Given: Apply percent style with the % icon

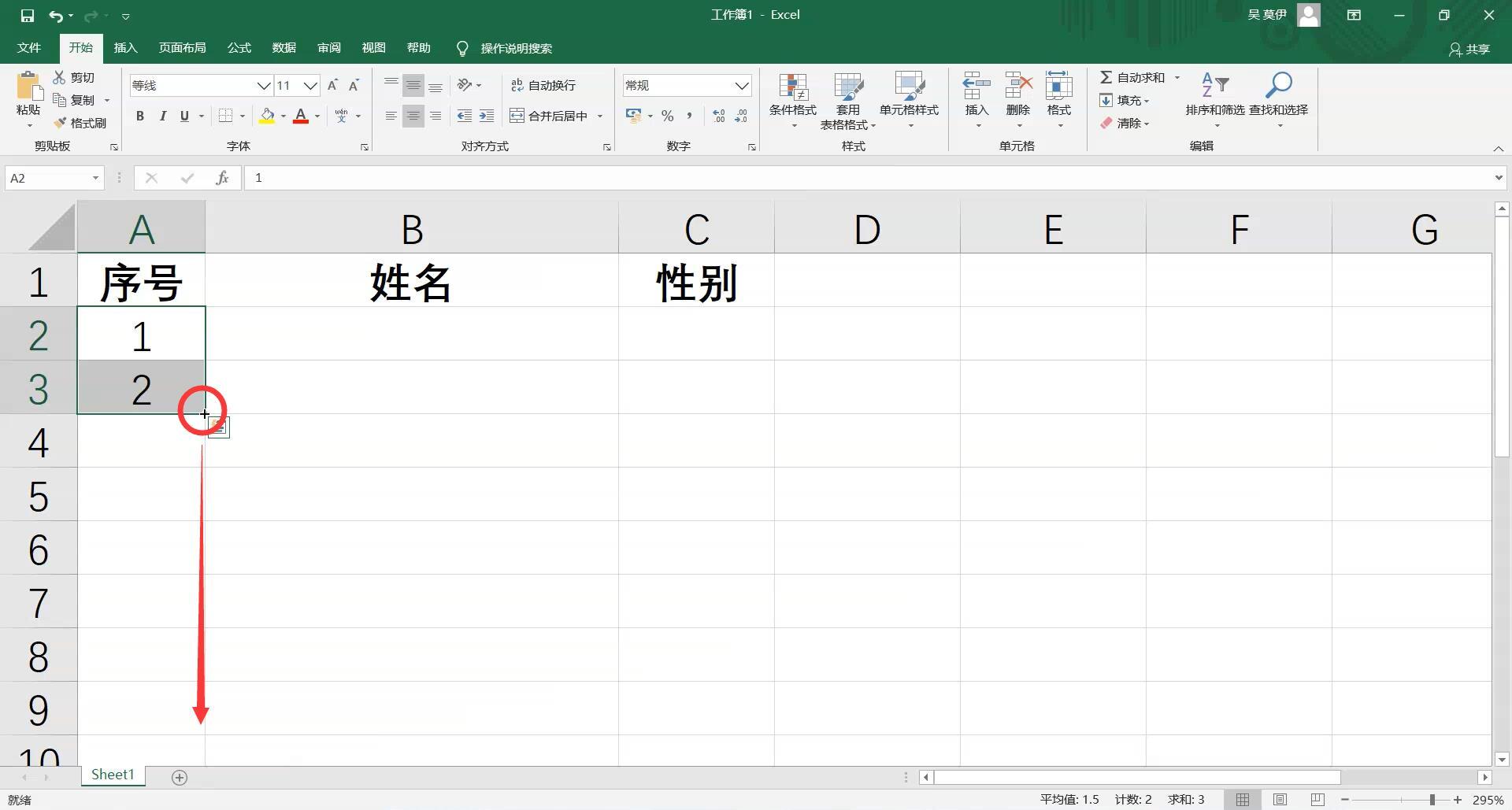Looking at the screenshot, I should [x=668, y=116].
